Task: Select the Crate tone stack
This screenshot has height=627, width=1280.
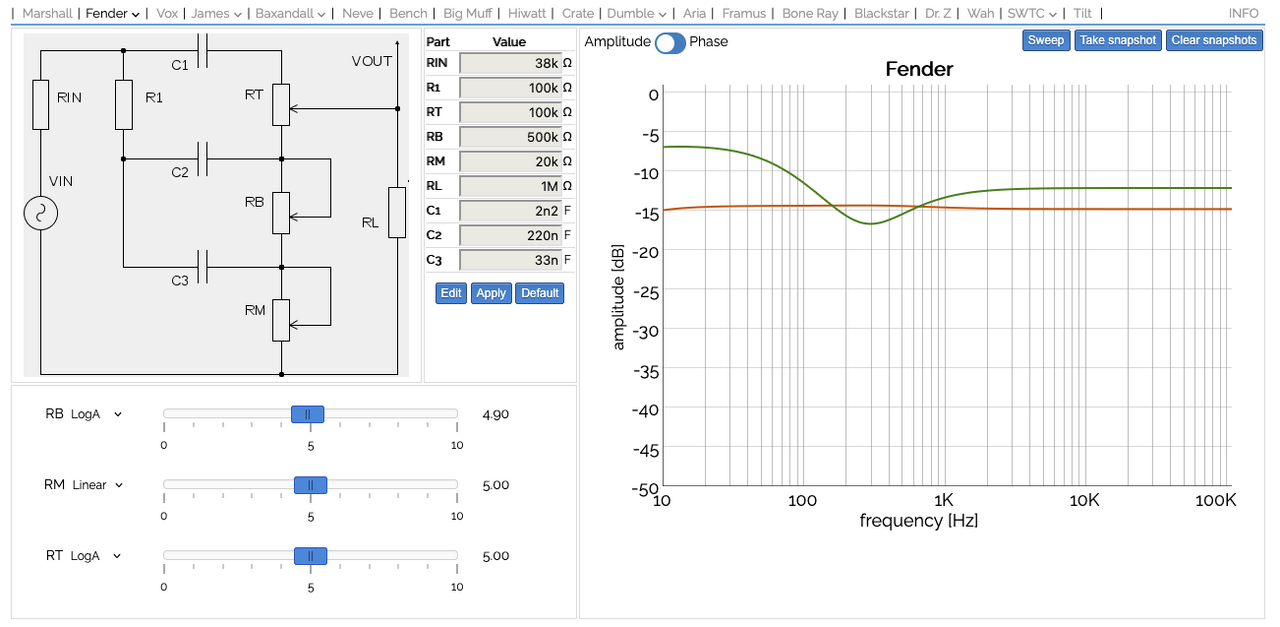Action: [578, 14]
